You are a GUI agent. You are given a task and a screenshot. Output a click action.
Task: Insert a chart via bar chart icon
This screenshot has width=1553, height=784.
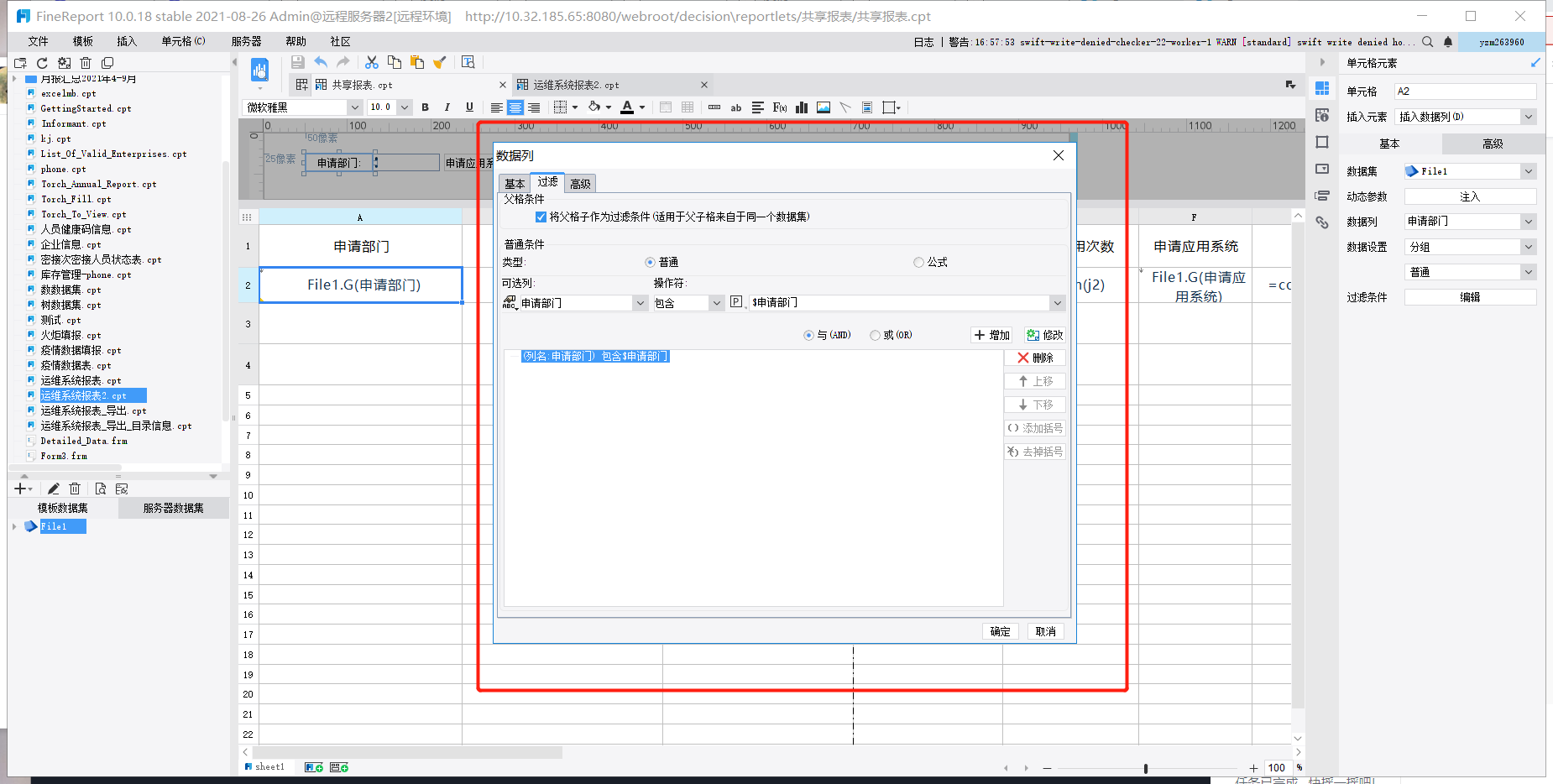point(802,107)
